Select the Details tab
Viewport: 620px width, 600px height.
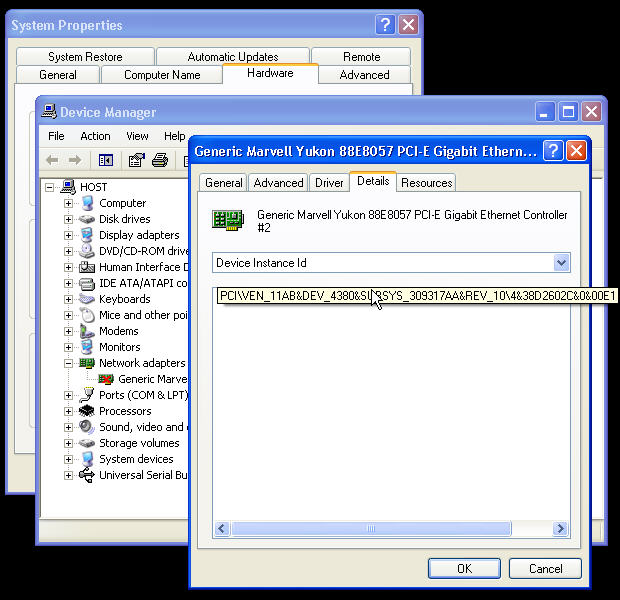373,181
